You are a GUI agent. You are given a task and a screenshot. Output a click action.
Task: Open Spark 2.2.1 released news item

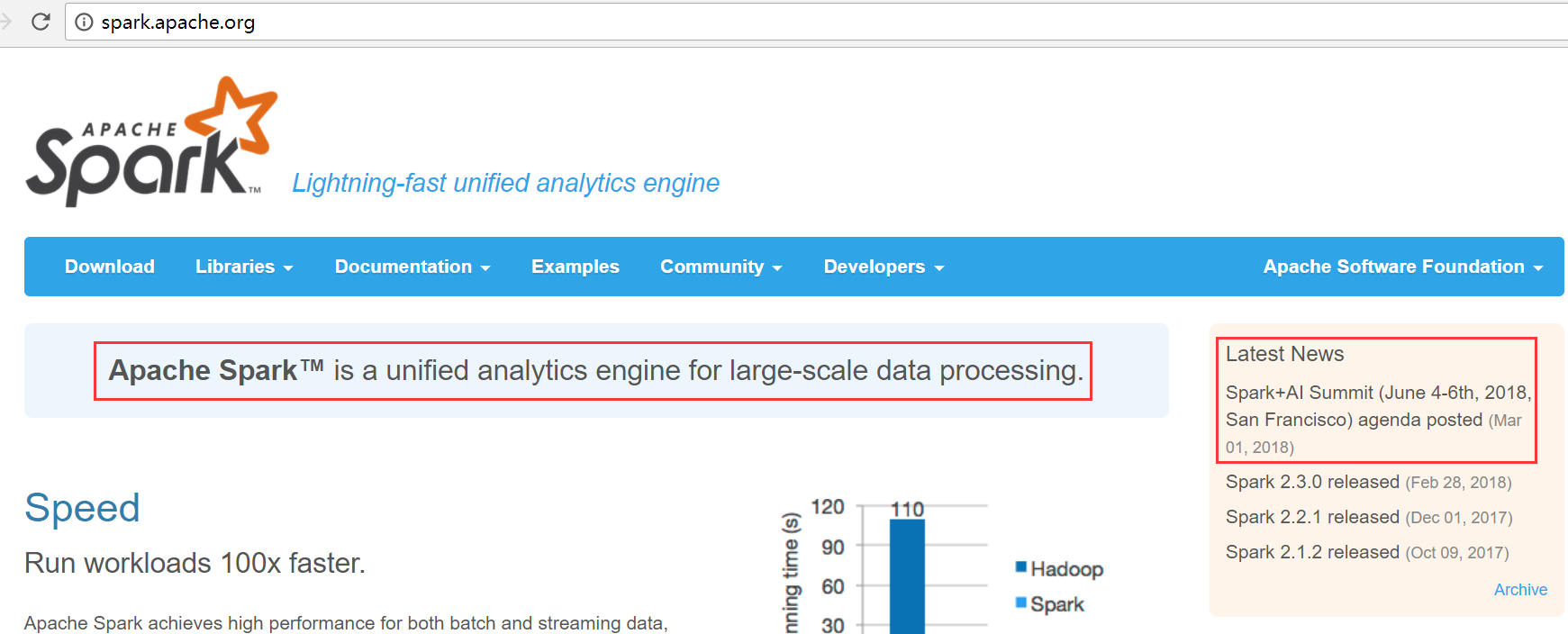point(1312,517)
